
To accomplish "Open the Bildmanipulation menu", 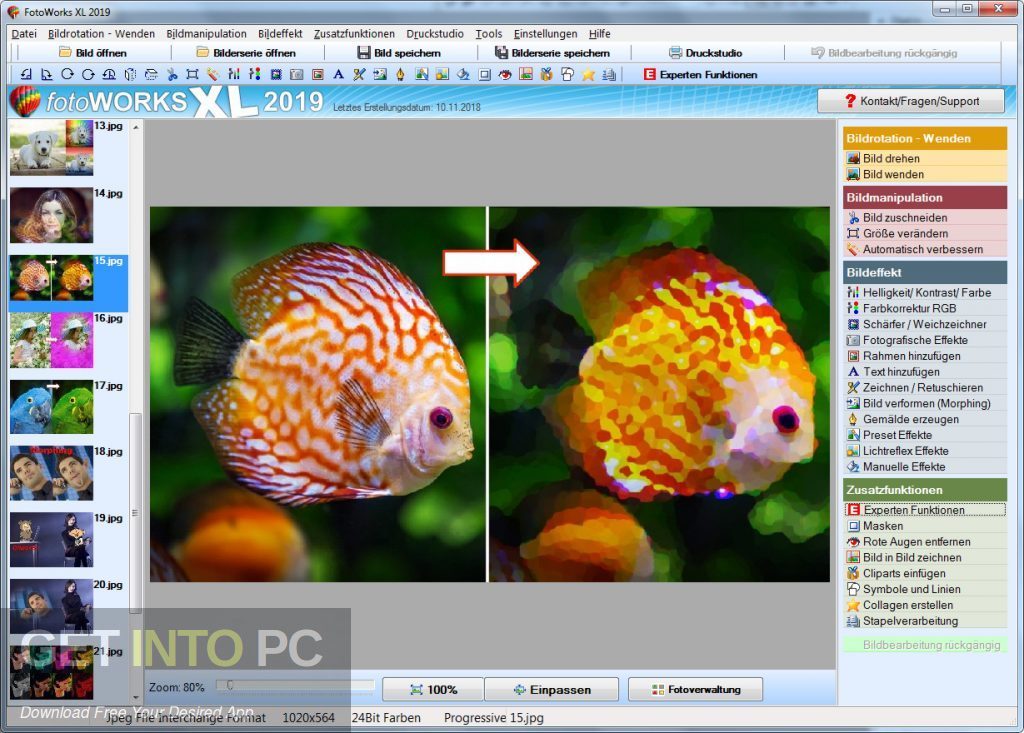I will click(206, 33).
